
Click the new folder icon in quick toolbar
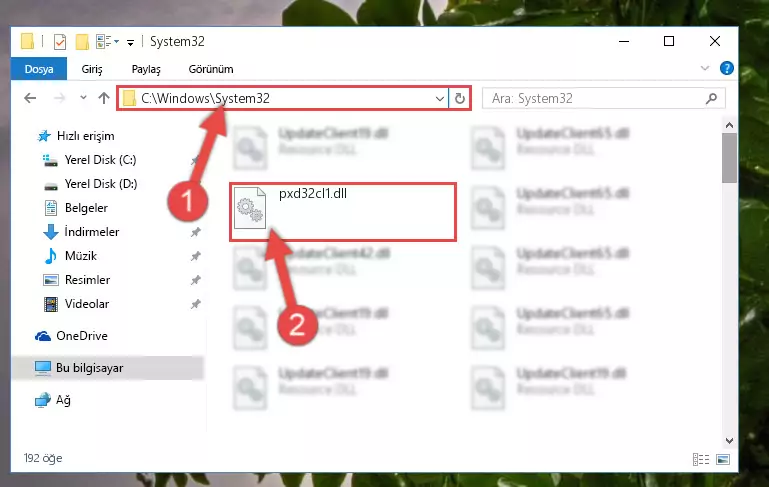click(82, 42)
